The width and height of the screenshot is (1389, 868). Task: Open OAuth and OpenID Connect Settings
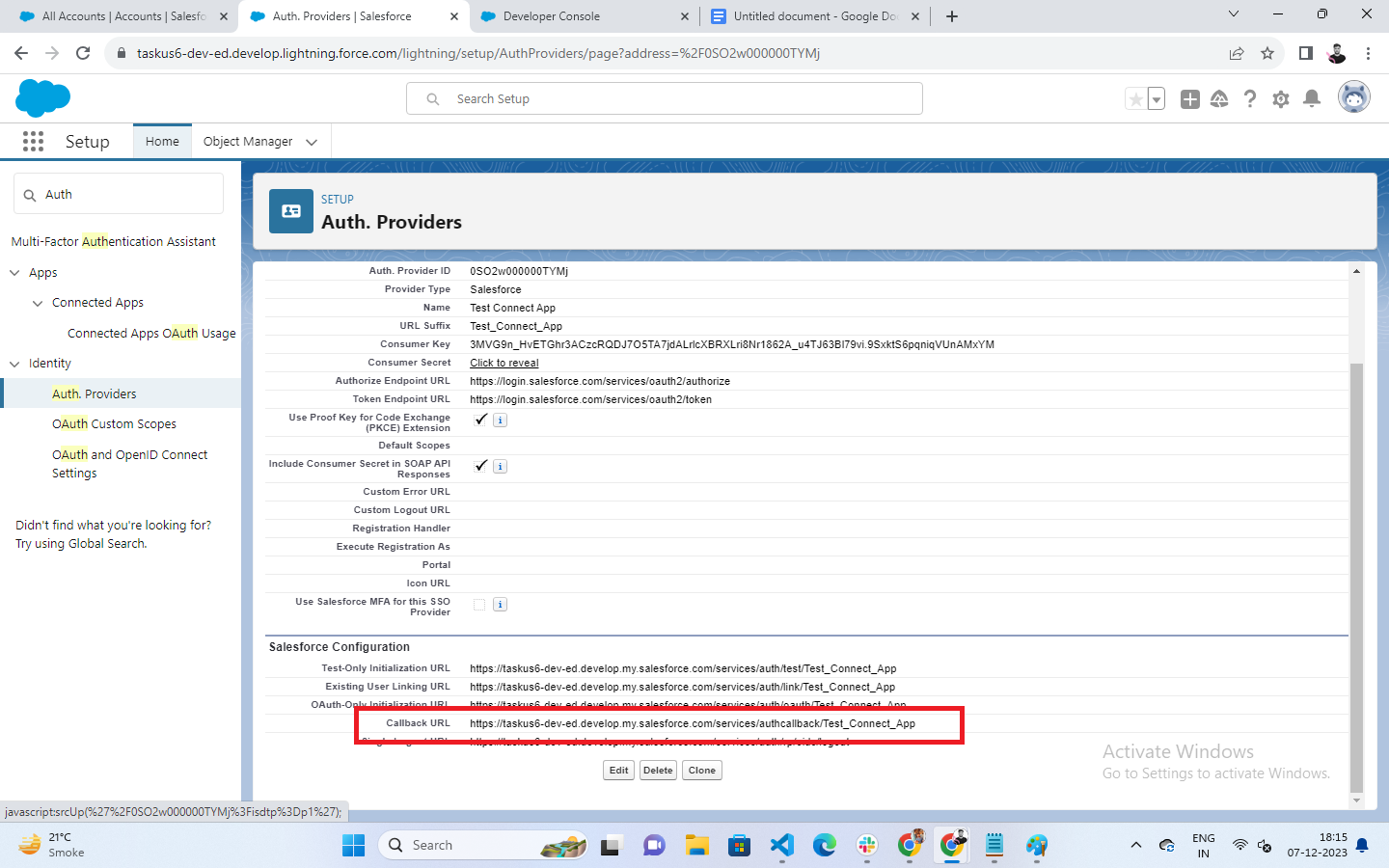coord(129,464)
